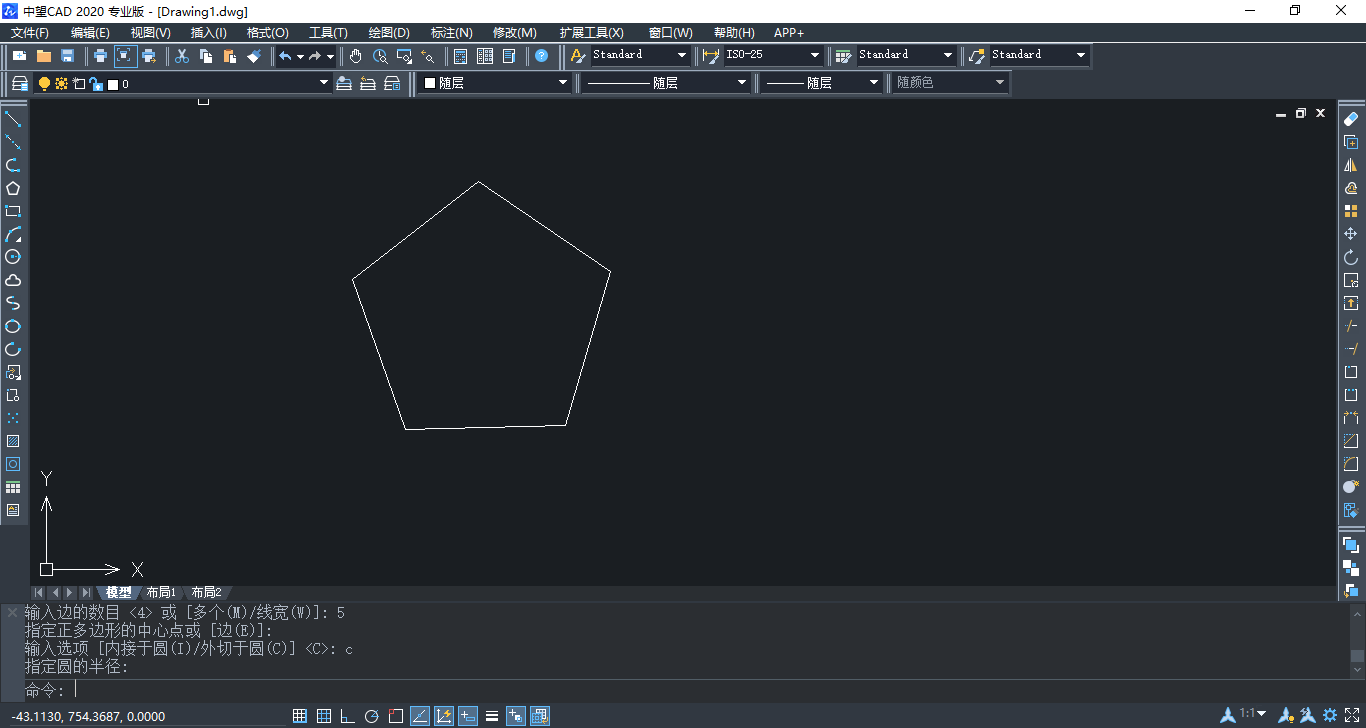Open the layer selection dropdown

point(322,84)
